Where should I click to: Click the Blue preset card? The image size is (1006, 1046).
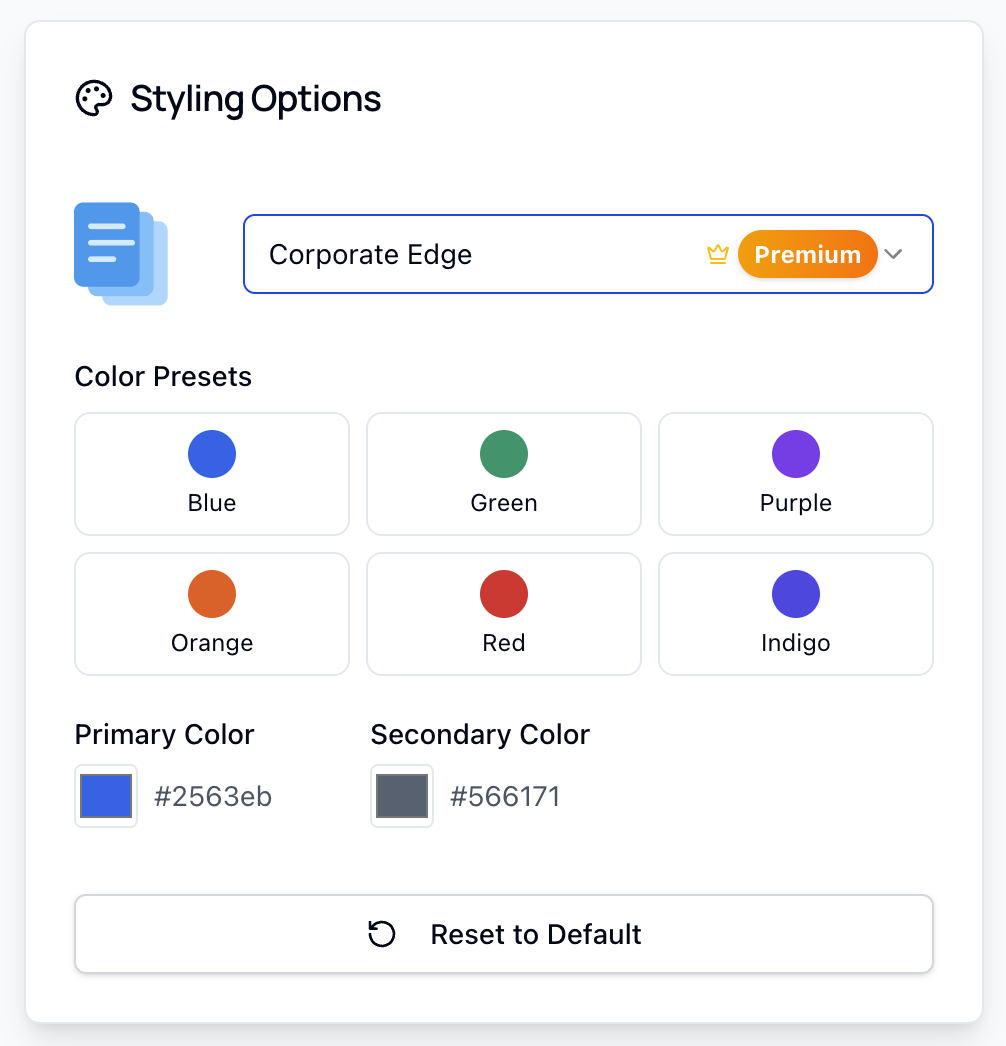point(211,474)
